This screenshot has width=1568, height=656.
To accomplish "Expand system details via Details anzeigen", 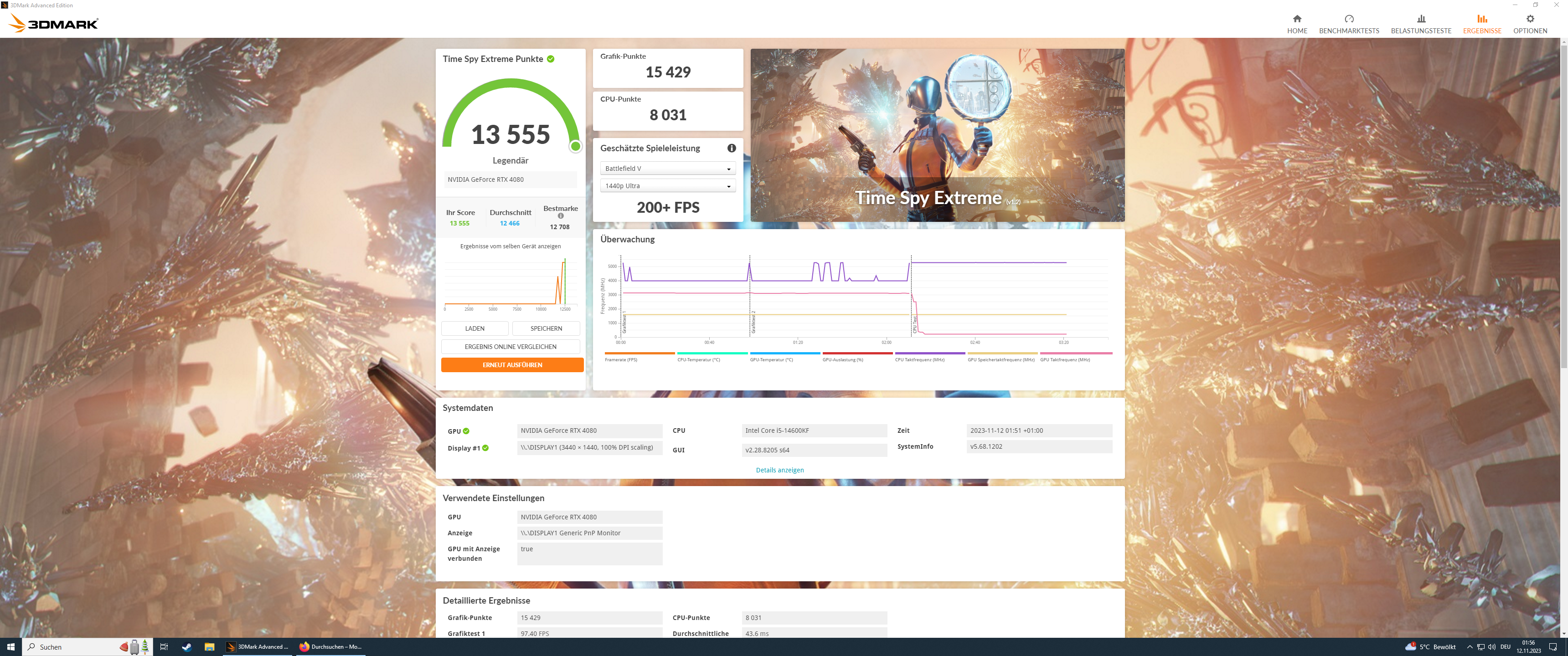I will click(x=779, y=470).
